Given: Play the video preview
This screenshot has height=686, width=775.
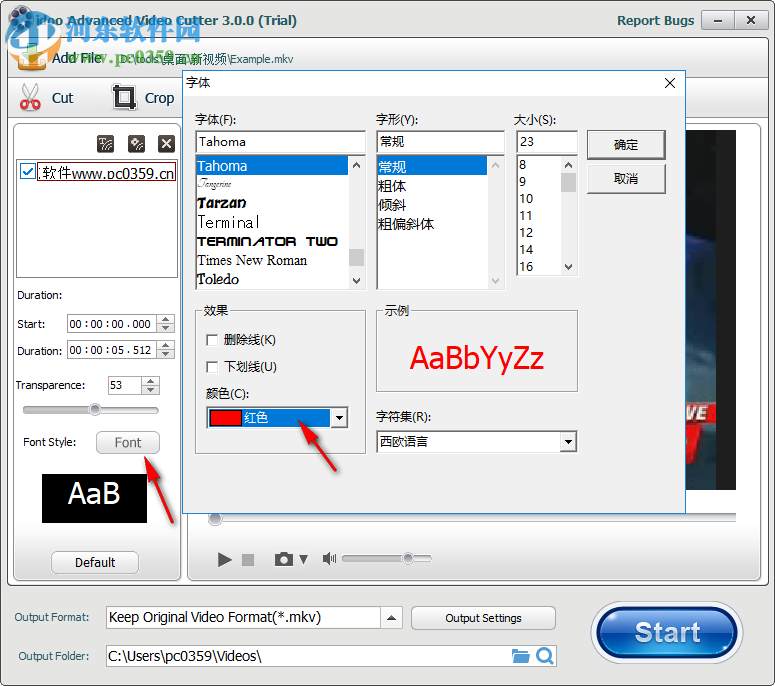Looking at the screenshot, I should pos(224,559).
